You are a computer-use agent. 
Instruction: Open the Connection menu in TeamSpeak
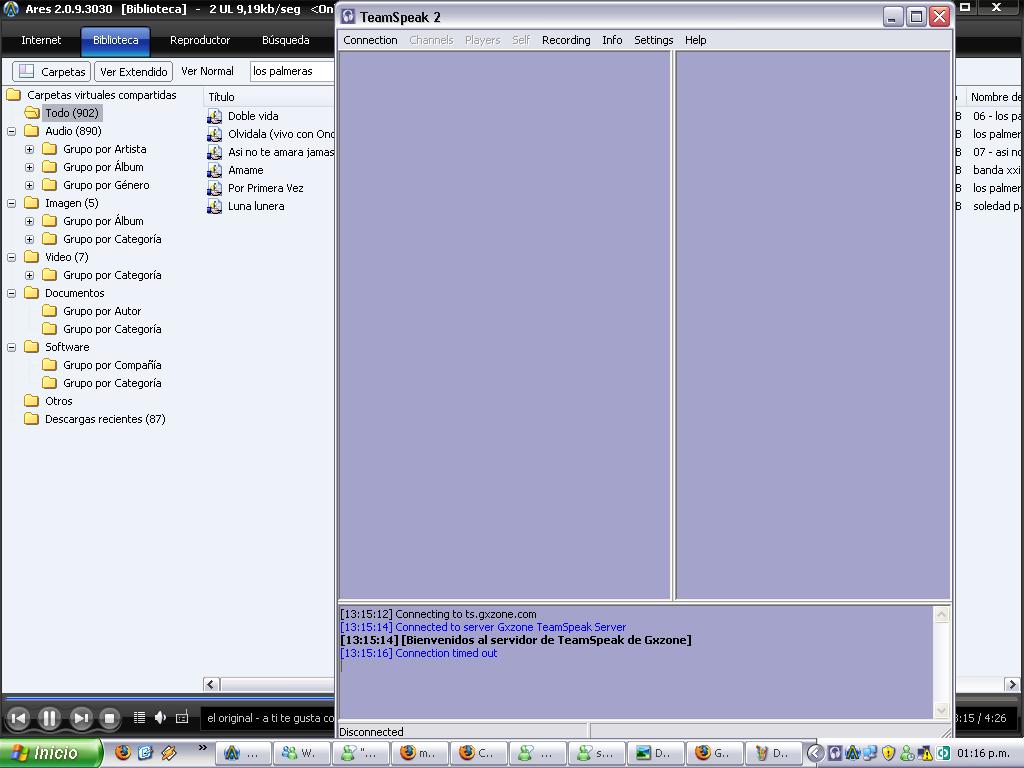tap(370, 40)
